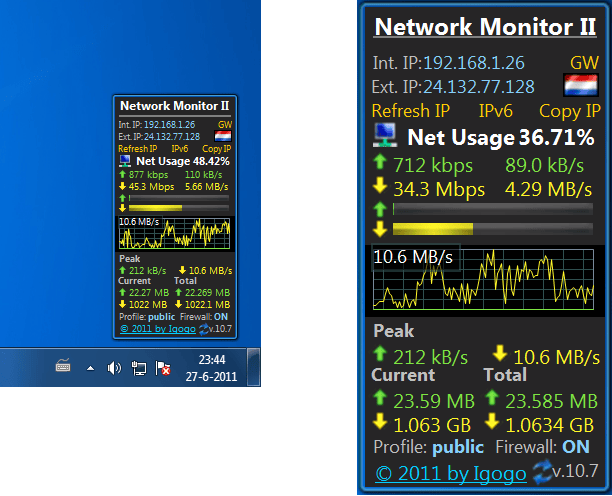This screenshot has height=496, width=612.
Task: Click the v.10.7 version text in large gadget
Action: tap(575, 471)
